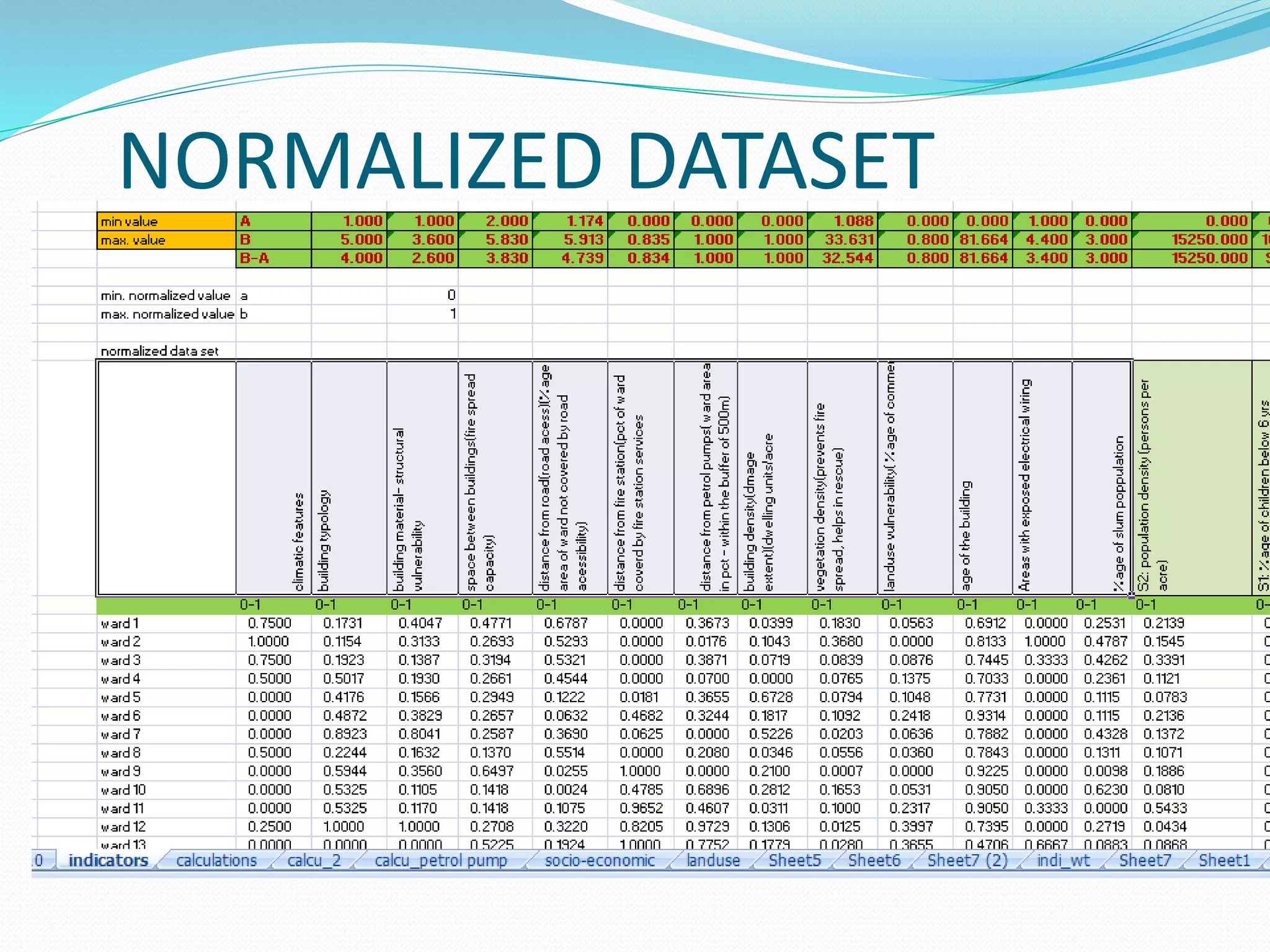Select the 'ward 2' row label
1270x952 pixels.
(166, 642)
